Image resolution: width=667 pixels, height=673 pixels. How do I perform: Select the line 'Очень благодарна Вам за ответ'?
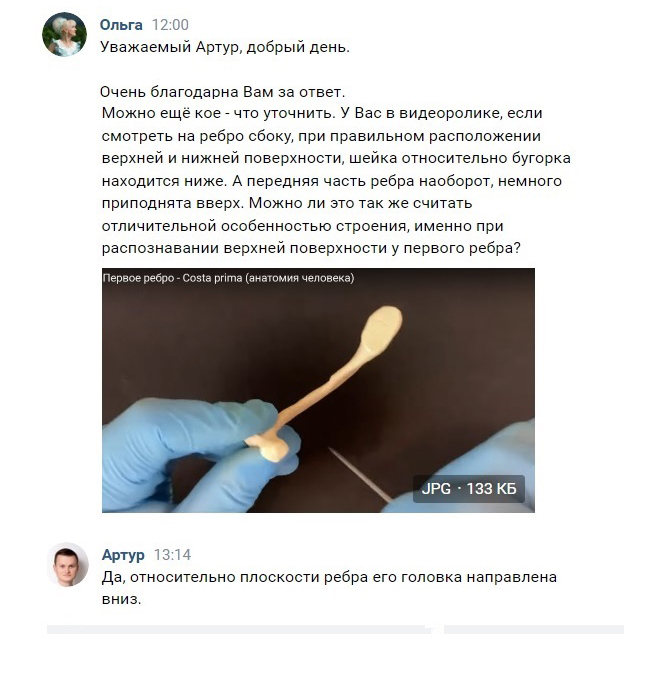[x=222, y=92]
